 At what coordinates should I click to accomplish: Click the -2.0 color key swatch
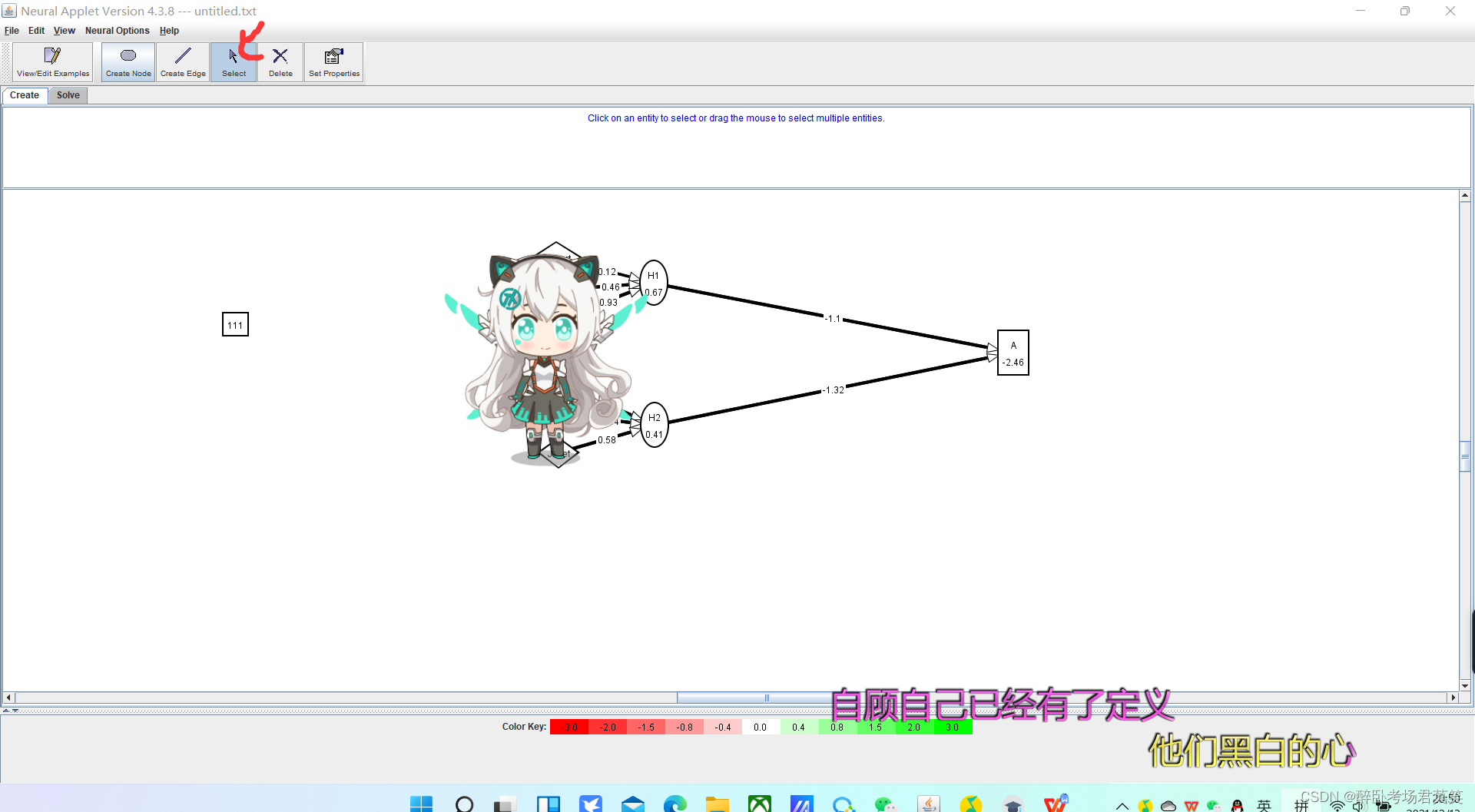(608, 727)
